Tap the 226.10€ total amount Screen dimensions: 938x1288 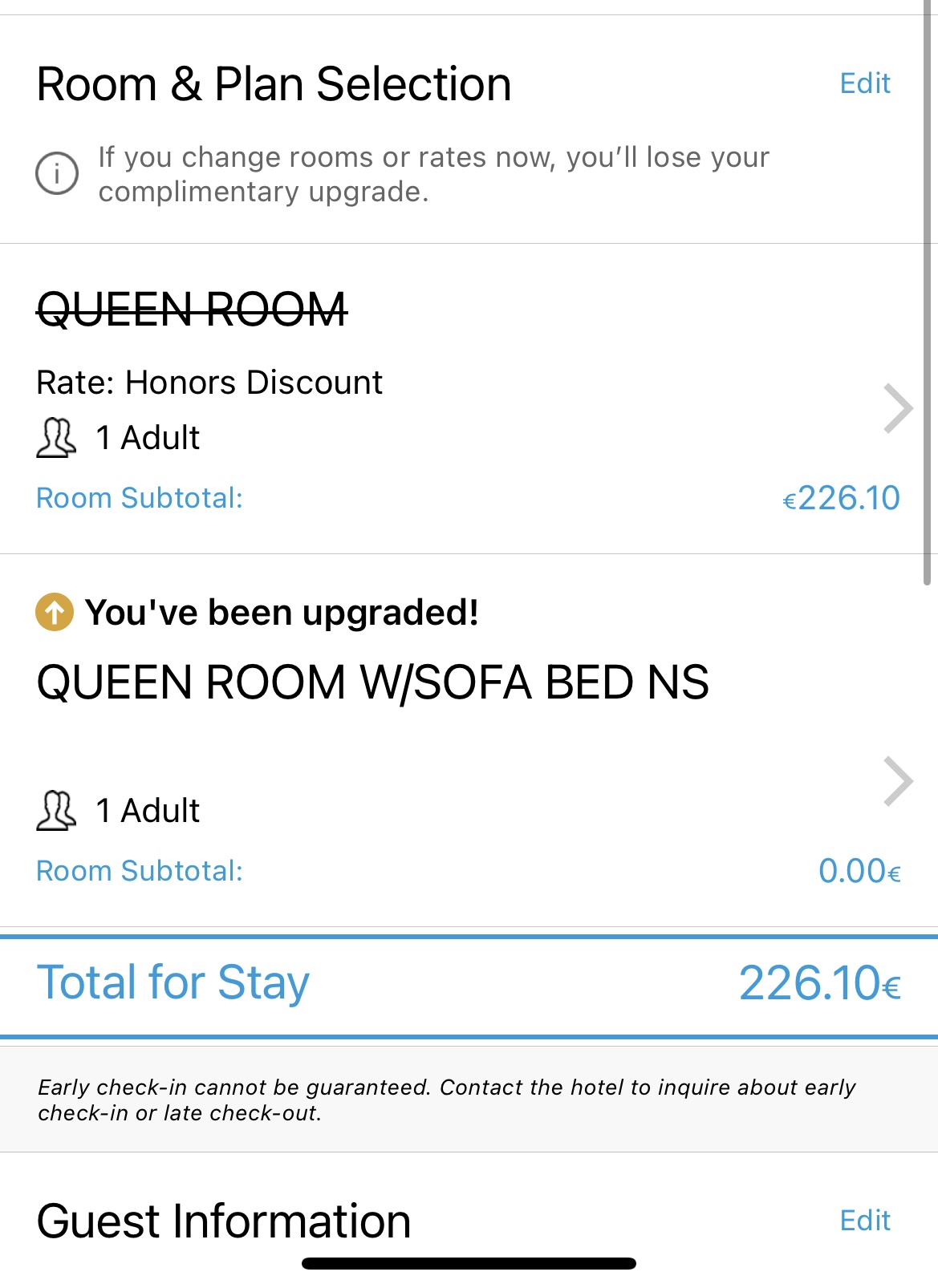tap(819, 983)
